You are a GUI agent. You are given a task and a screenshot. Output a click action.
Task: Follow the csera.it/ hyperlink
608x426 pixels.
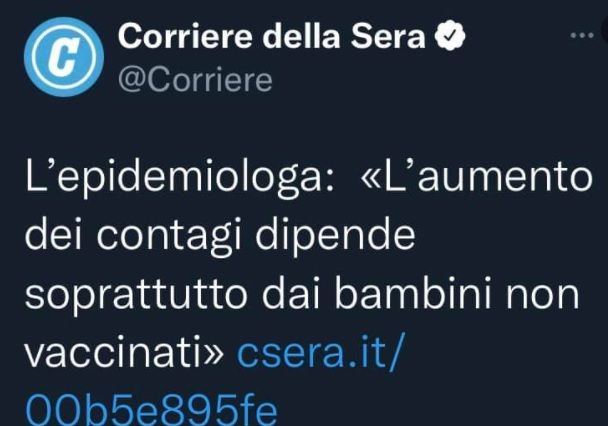[x=321, y=352]
